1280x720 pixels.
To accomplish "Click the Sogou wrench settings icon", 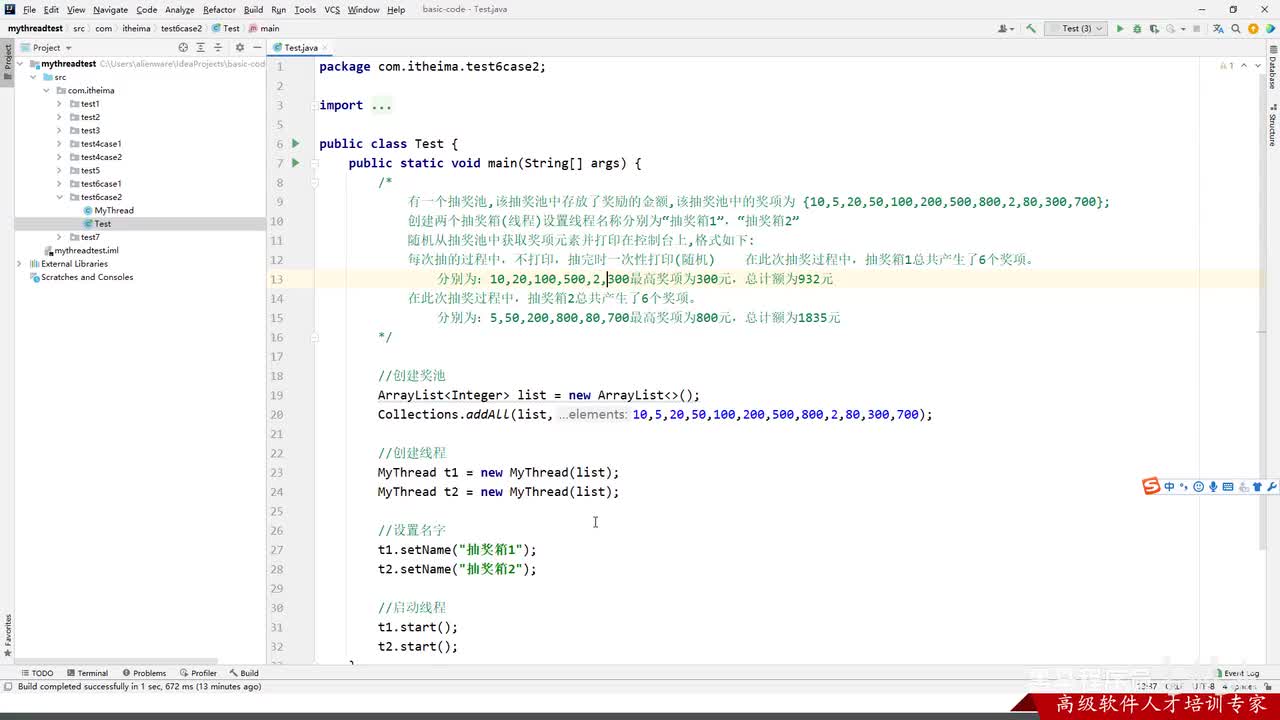I will pos(1272,487).
